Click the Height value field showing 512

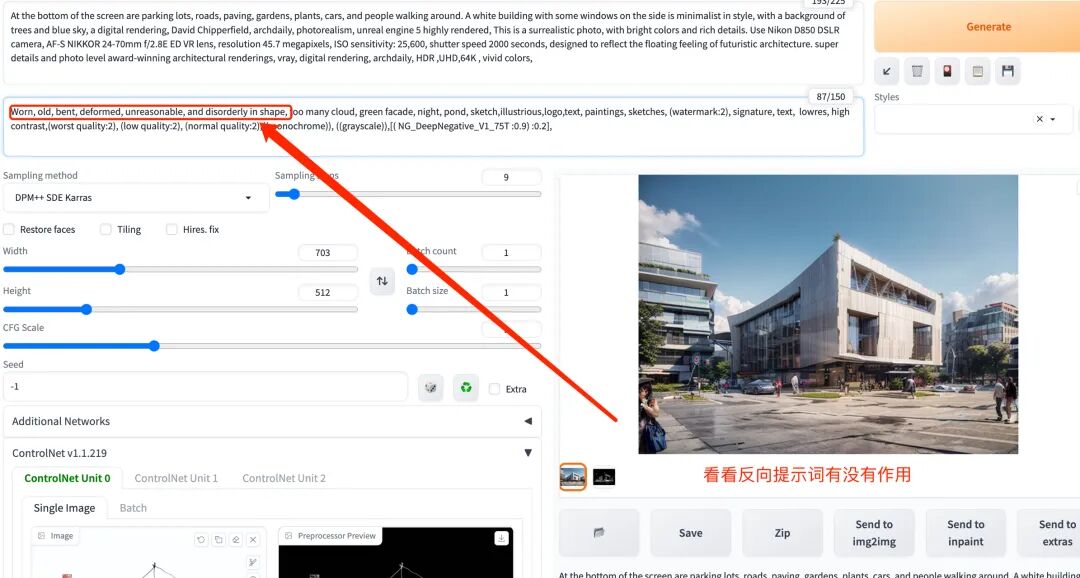point(328,293)
